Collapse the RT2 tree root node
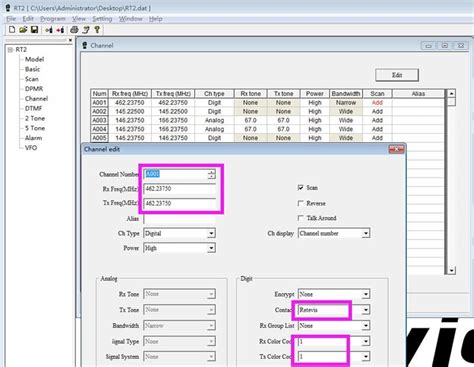474x367 pixels. 10,50
